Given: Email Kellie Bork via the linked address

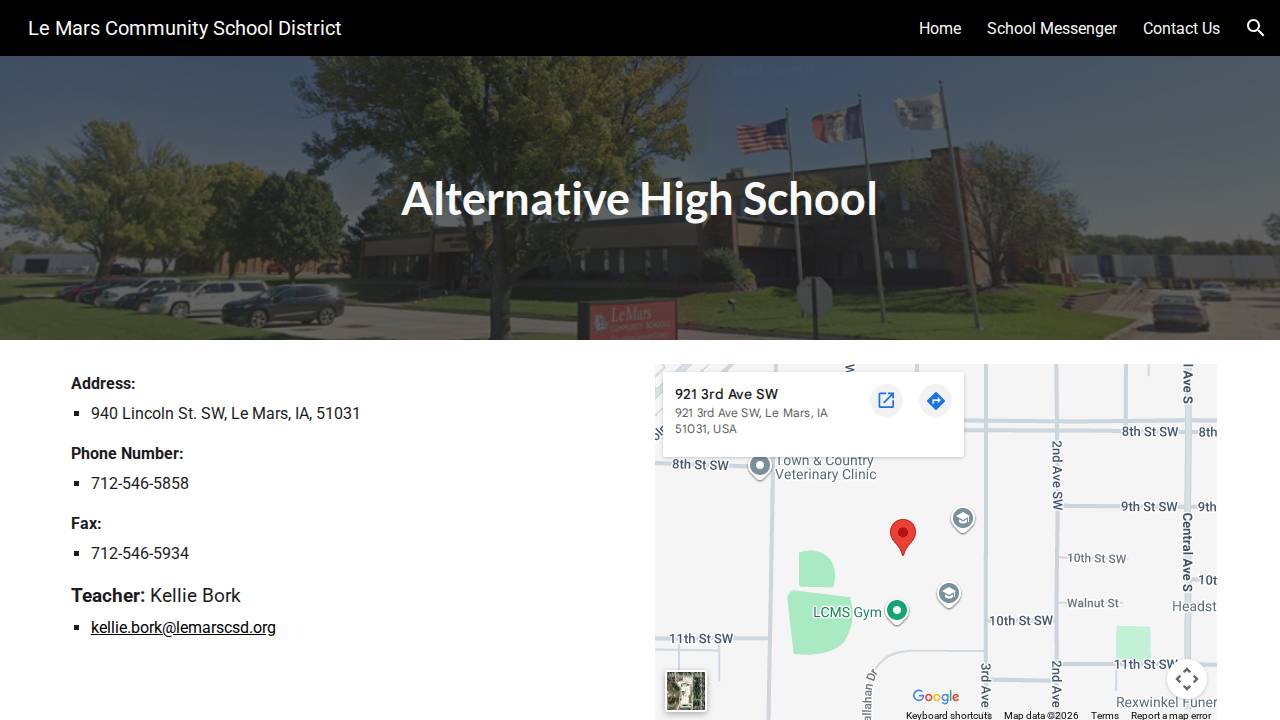Looking at the screenshot, I should point(183,627).
